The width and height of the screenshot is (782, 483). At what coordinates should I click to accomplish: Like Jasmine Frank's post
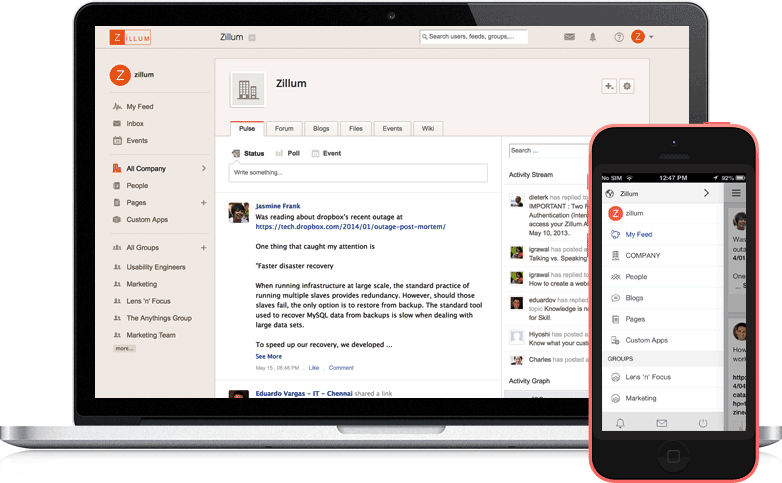click(314, 368)
